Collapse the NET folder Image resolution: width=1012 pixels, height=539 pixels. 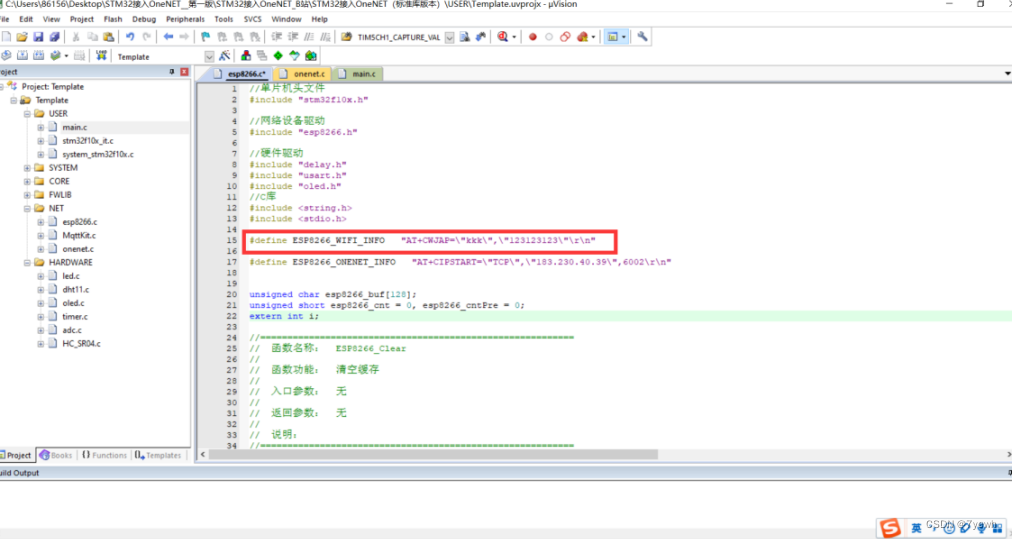tap(27, 208)
